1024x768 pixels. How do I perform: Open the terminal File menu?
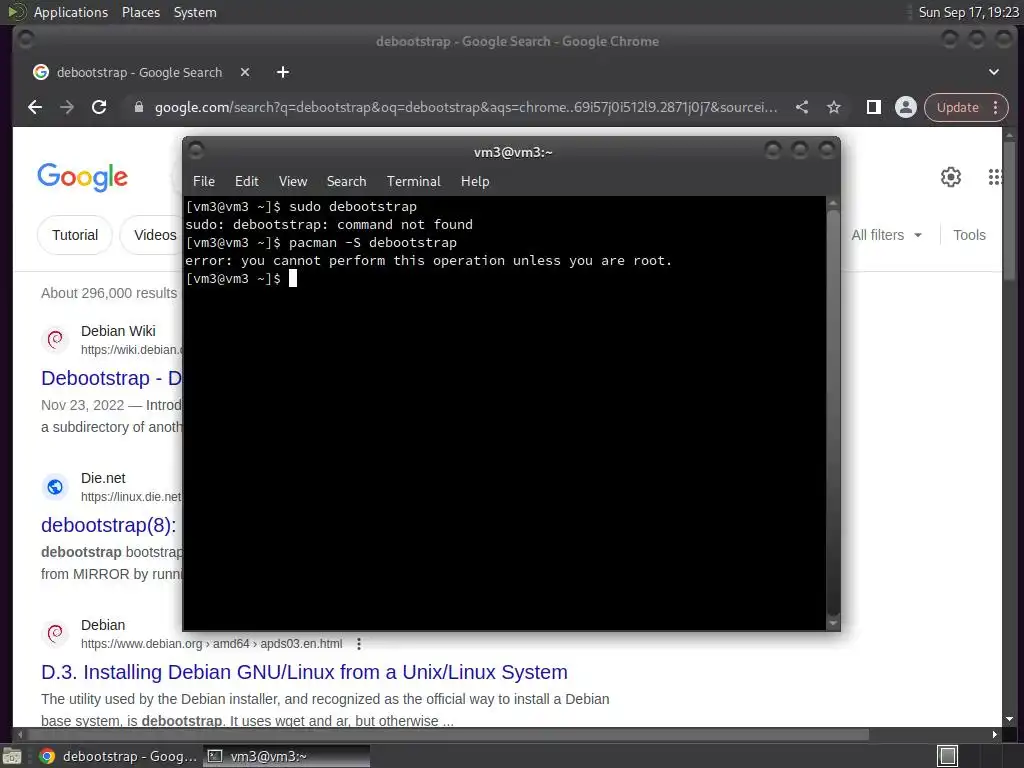[204, 182]
